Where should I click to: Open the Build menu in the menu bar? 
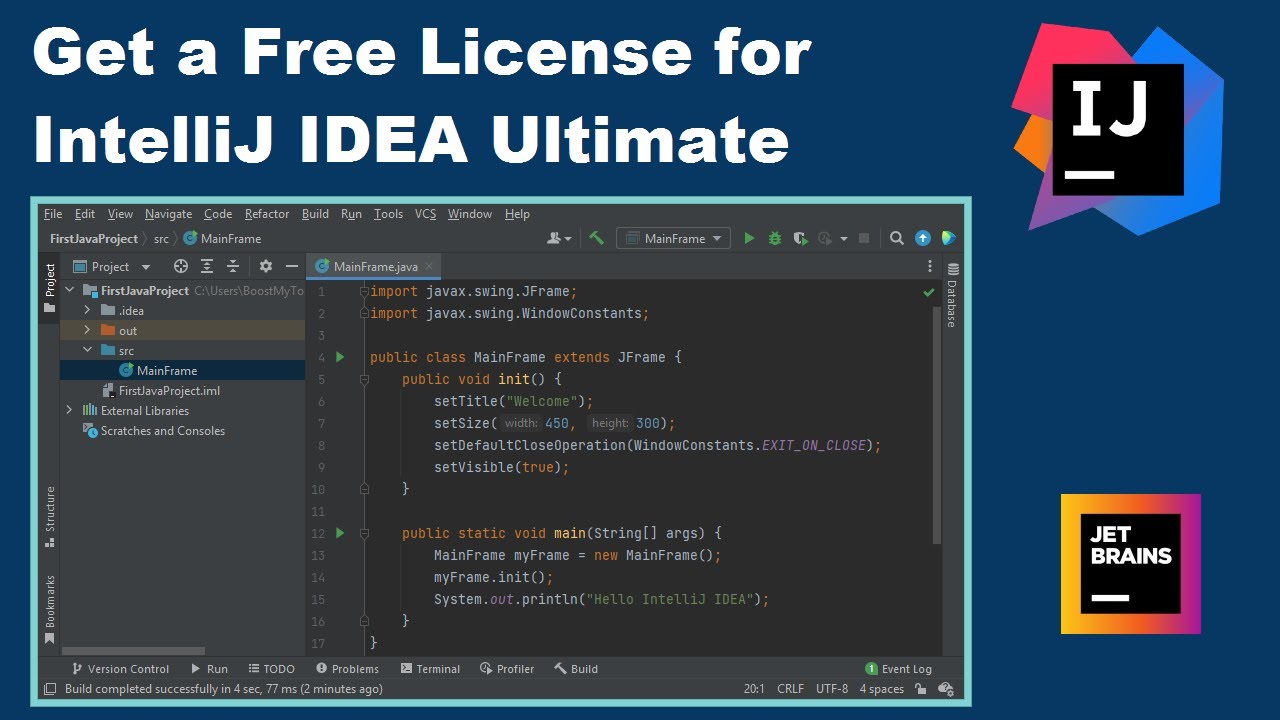[315, 214]
